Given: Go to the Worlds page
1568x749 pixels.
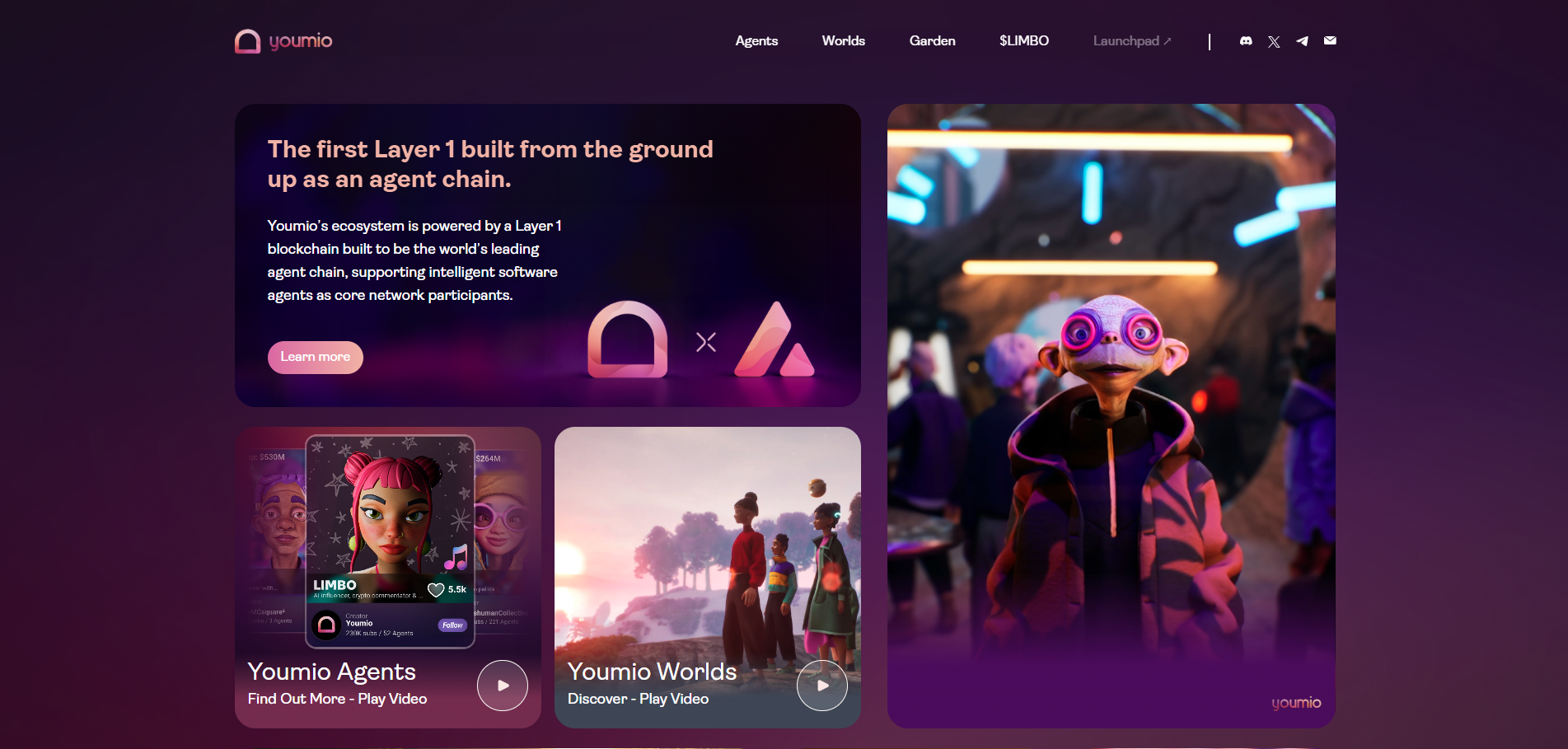Looking at the screenshot, I should (843, 41).
